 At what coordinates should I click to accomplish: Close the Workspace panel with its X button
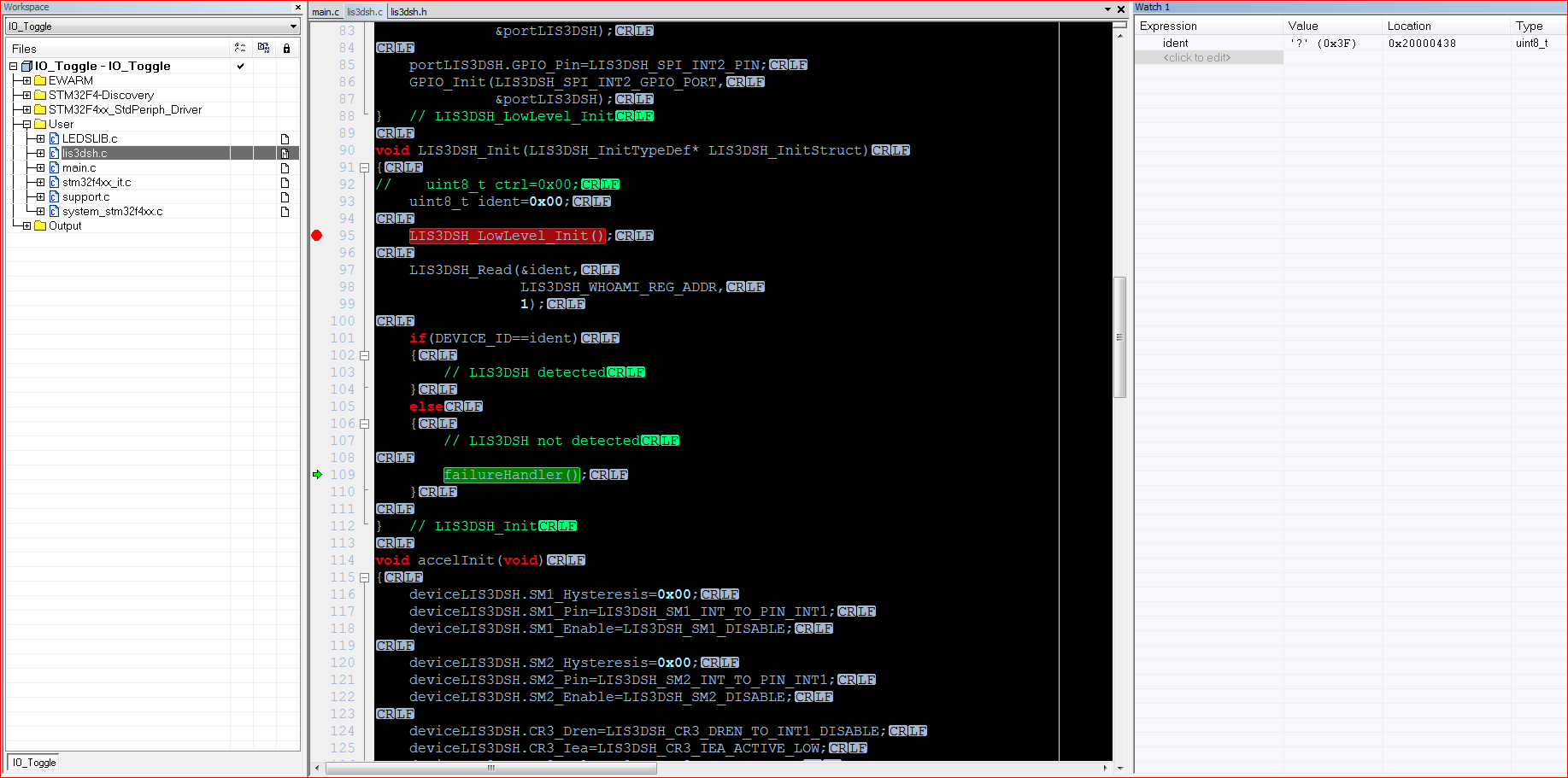coord(297,8)
